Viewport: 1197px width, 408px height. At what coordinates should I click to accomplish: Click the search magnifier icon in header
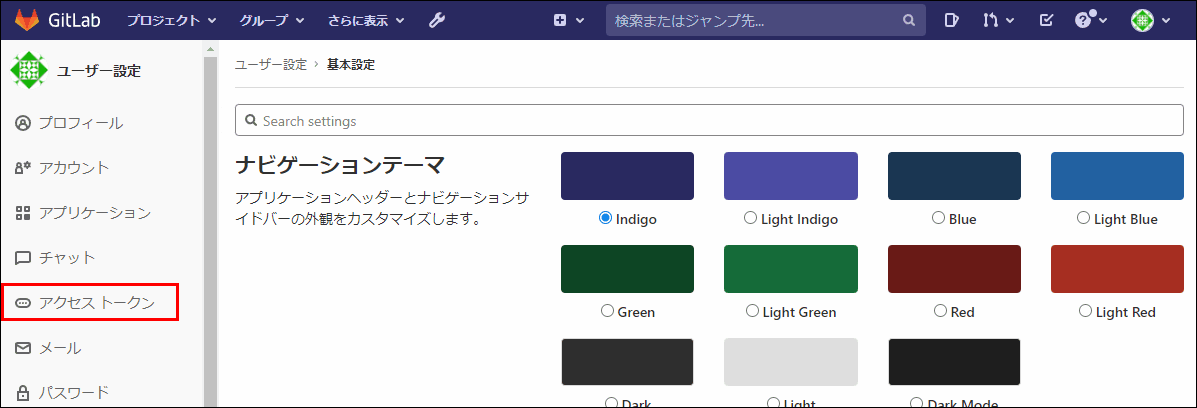(x=908, y=21)
